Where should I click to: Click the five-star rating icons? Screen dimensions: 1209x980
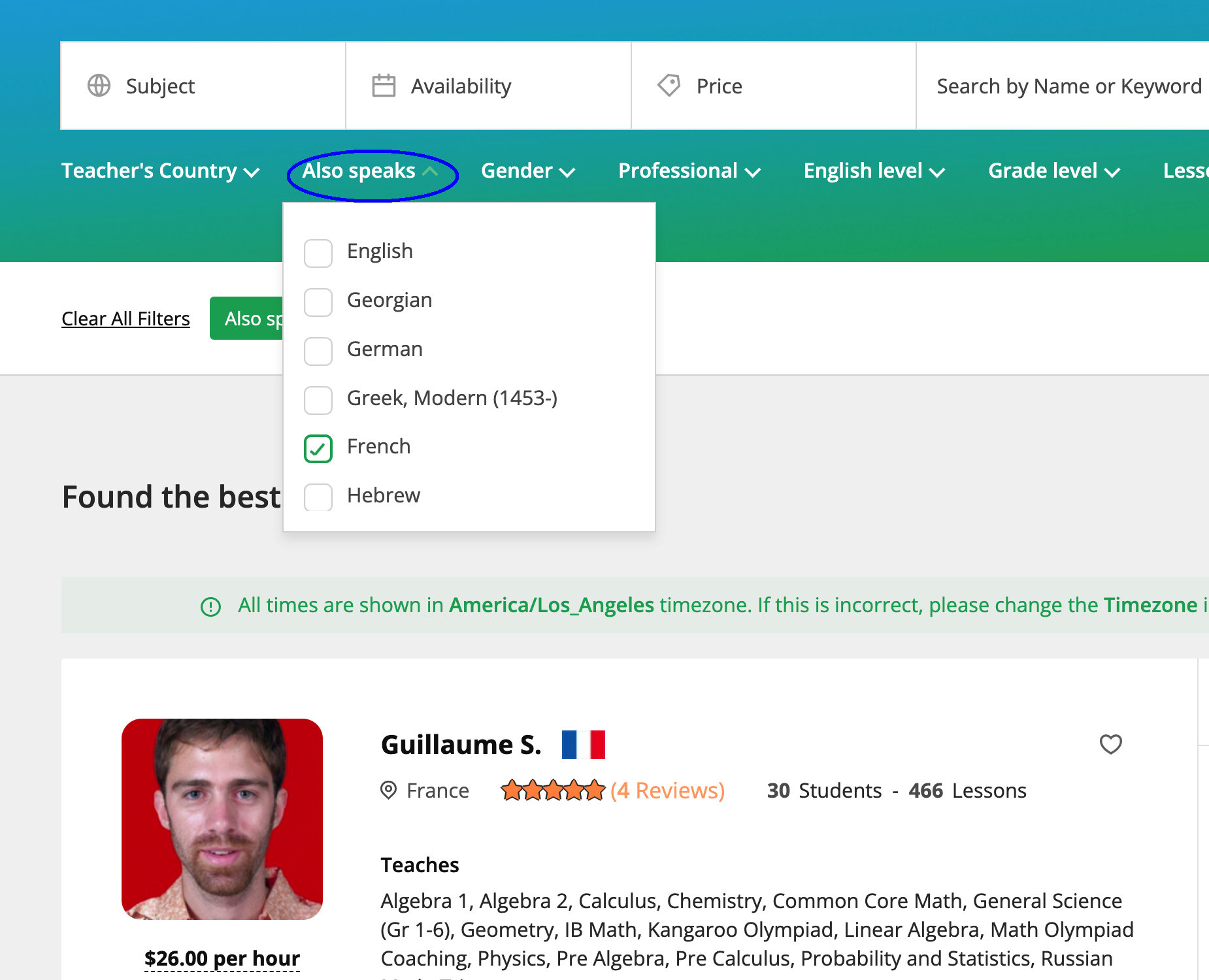[x=553, y=791]
